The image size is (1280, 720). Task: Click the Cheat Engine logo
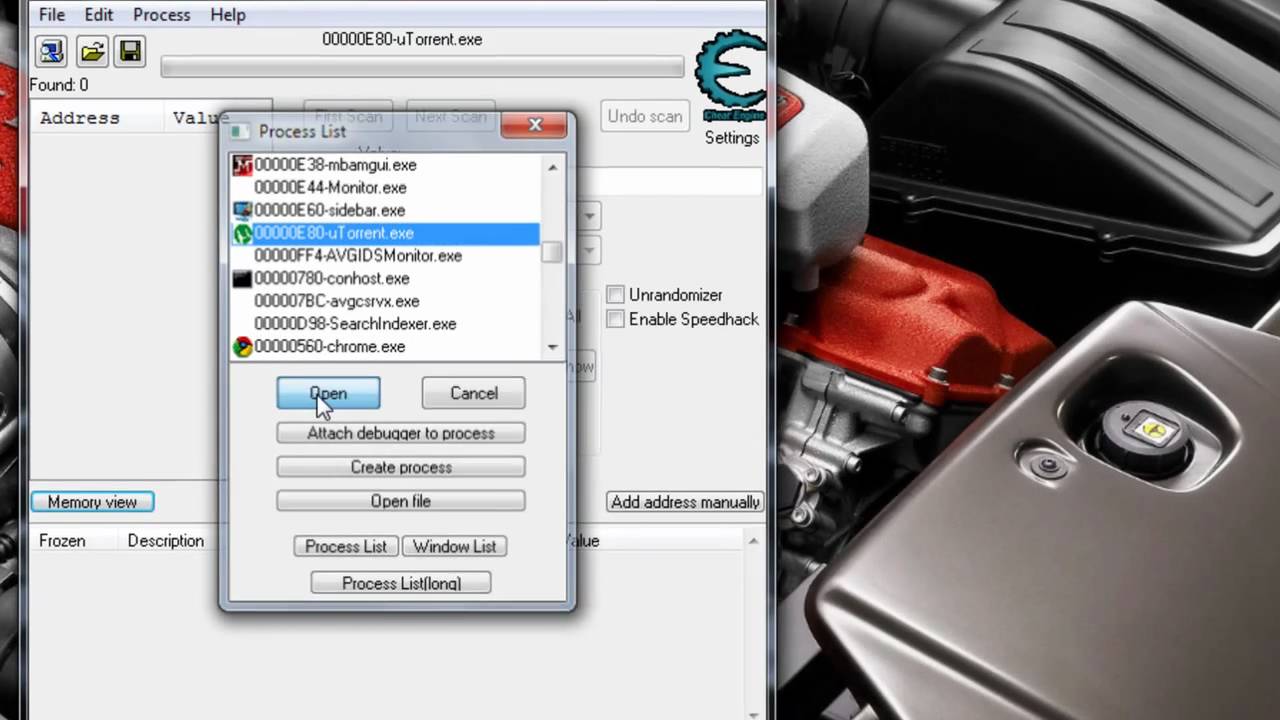click(x=731, y=78)
